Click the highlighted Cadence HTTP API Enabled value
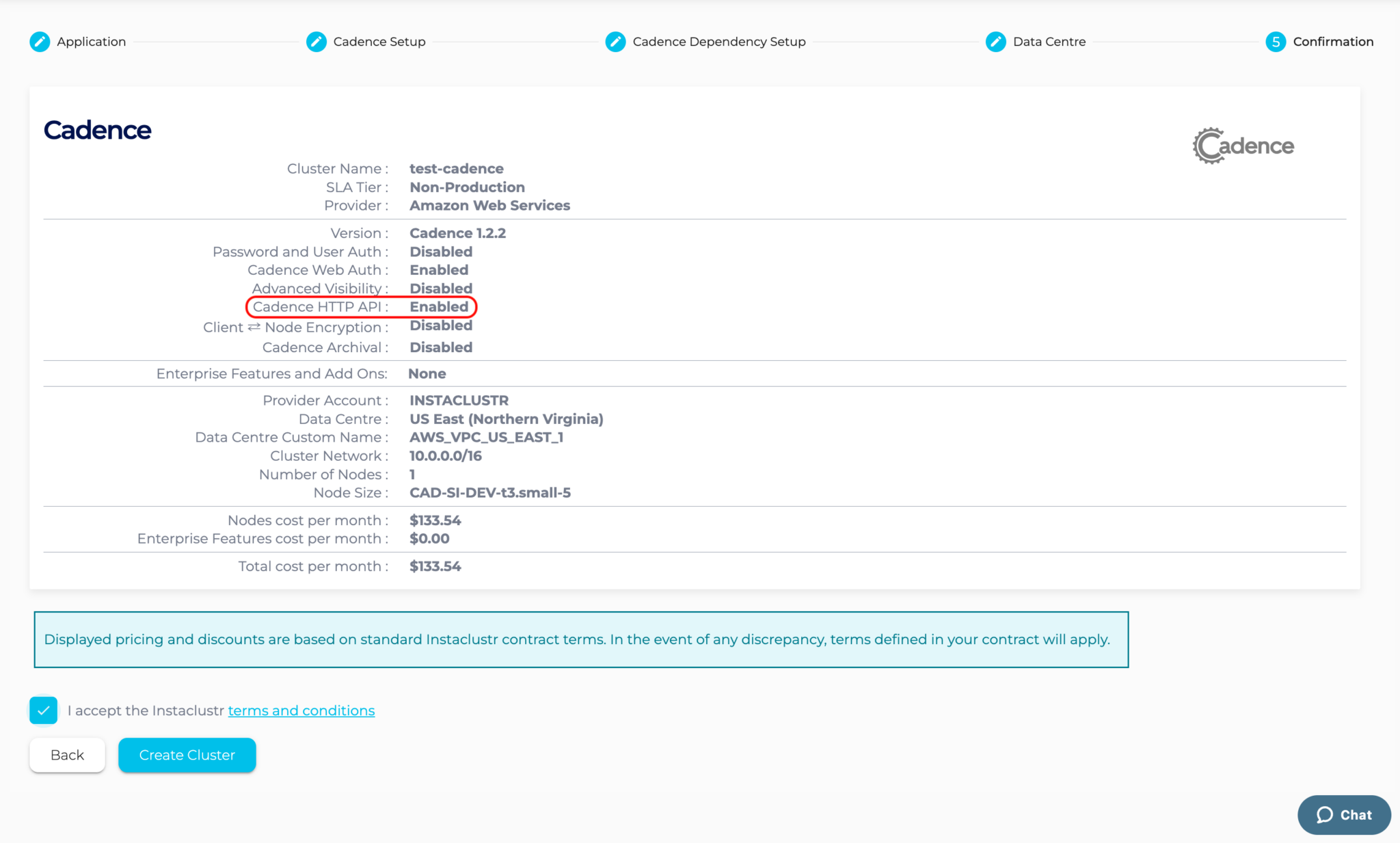1400x843 pixels. coord(441,307)
